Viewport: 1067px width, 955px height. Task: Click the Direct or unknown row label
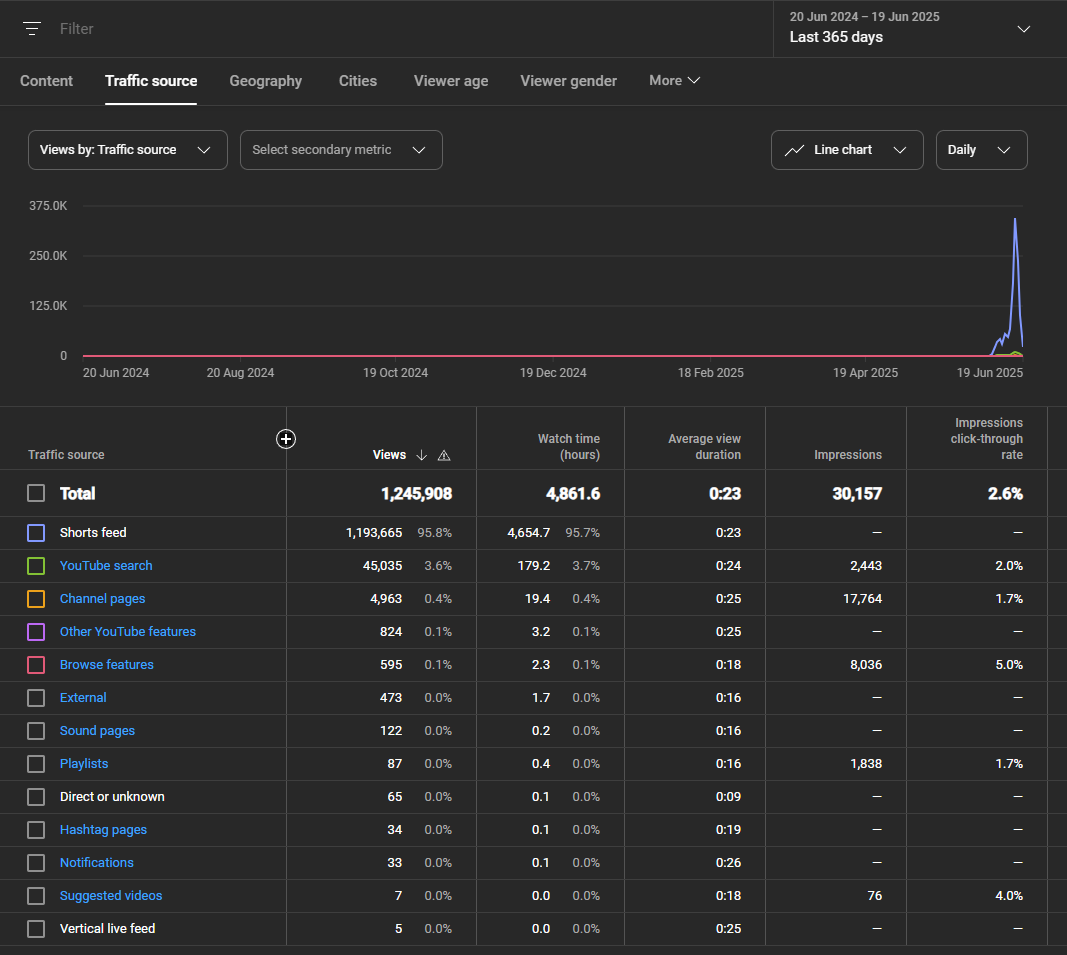tap(112, 797)
